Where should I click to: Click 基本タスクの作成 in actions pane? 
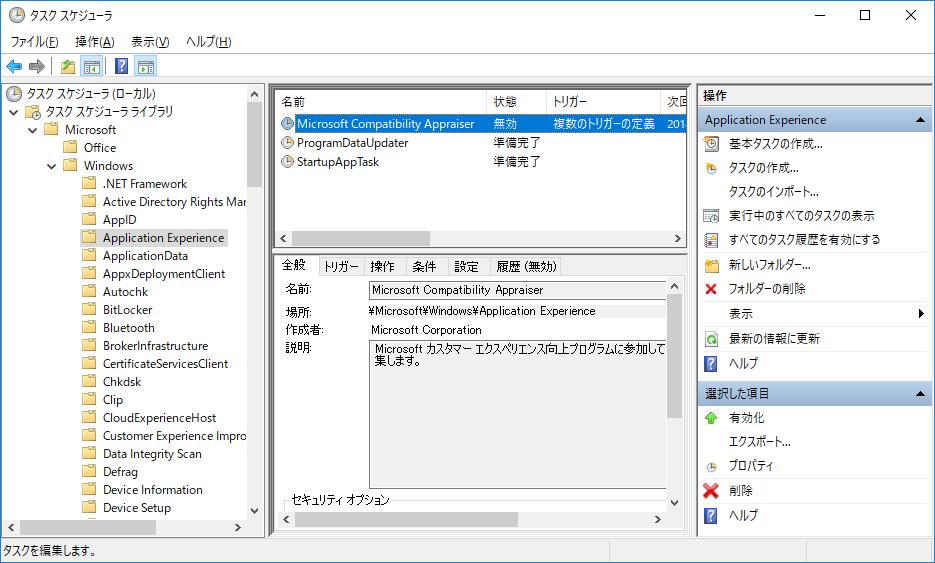click(775, 144)
